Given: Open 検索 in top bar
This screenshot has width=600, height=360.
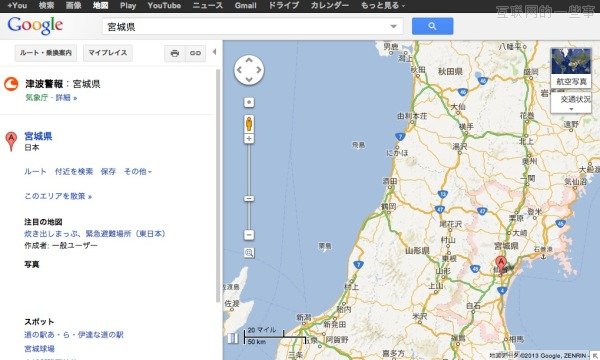Looking at the screenshot, I should (x=46, y=6).
